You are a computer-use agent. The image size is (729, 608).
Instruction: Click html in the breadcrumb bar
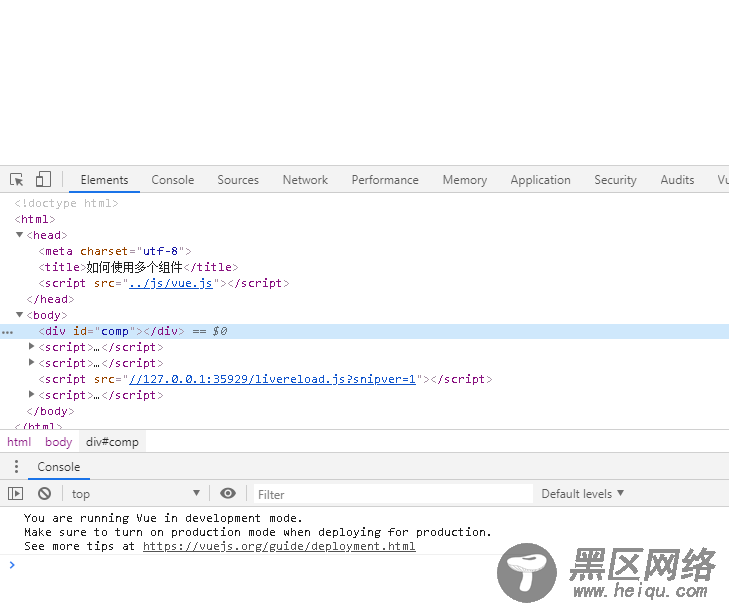[19, 442]
